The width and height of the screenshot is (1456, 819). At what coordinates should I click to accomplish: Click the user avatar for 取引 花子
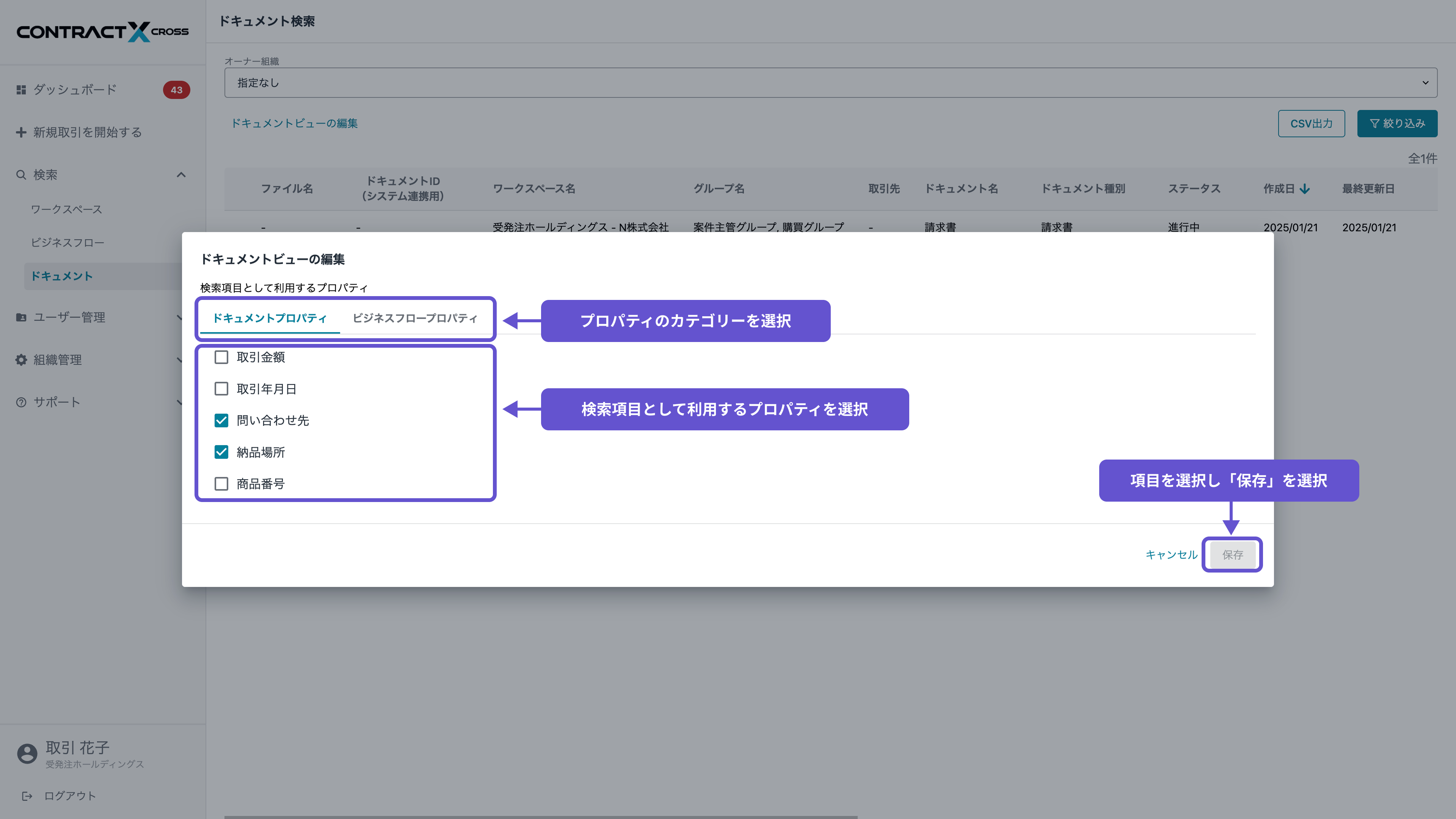[27, 752]
